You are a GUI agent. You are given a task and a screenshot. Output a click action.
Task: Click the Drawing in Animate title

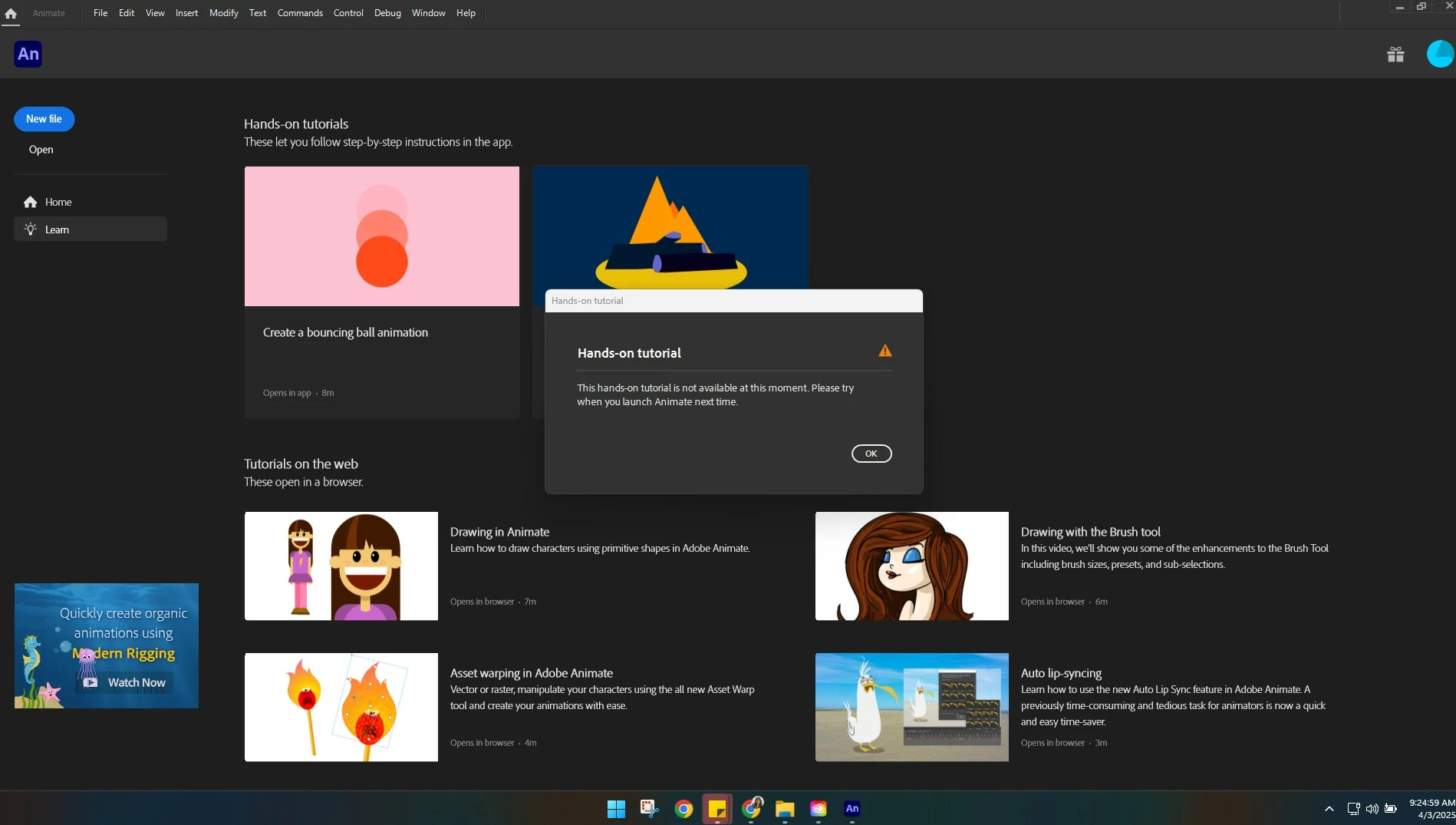point(499,532)
